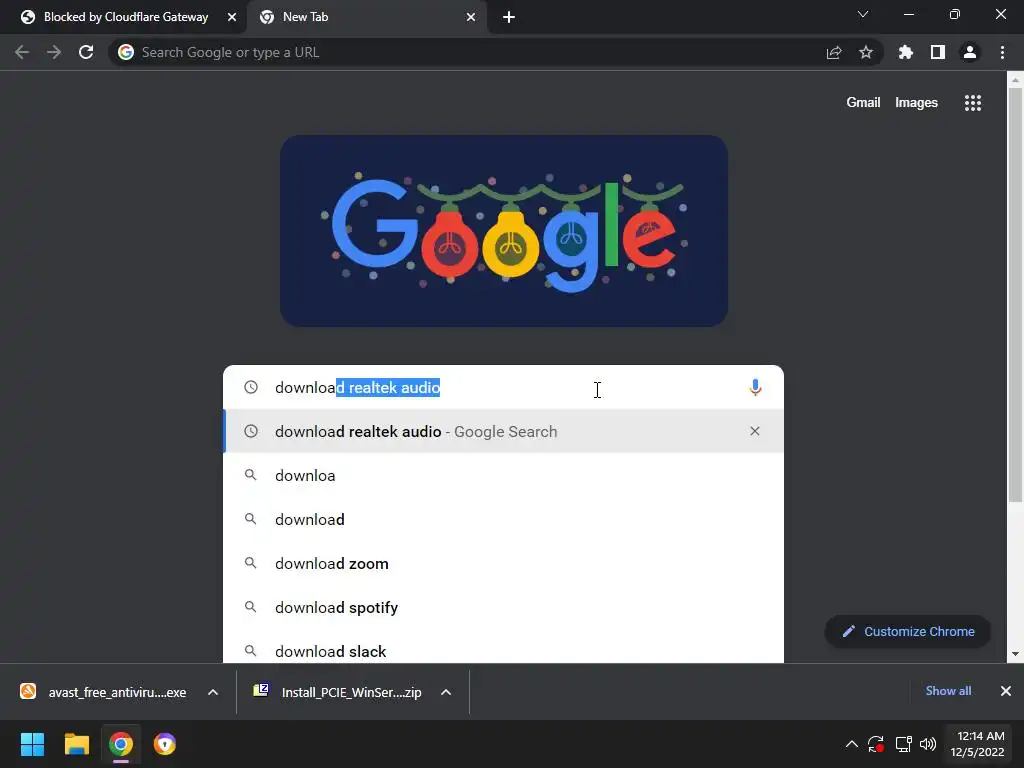Click Customize Chrome button
This screenshot has height=768, width=1024.
[908, 632]
